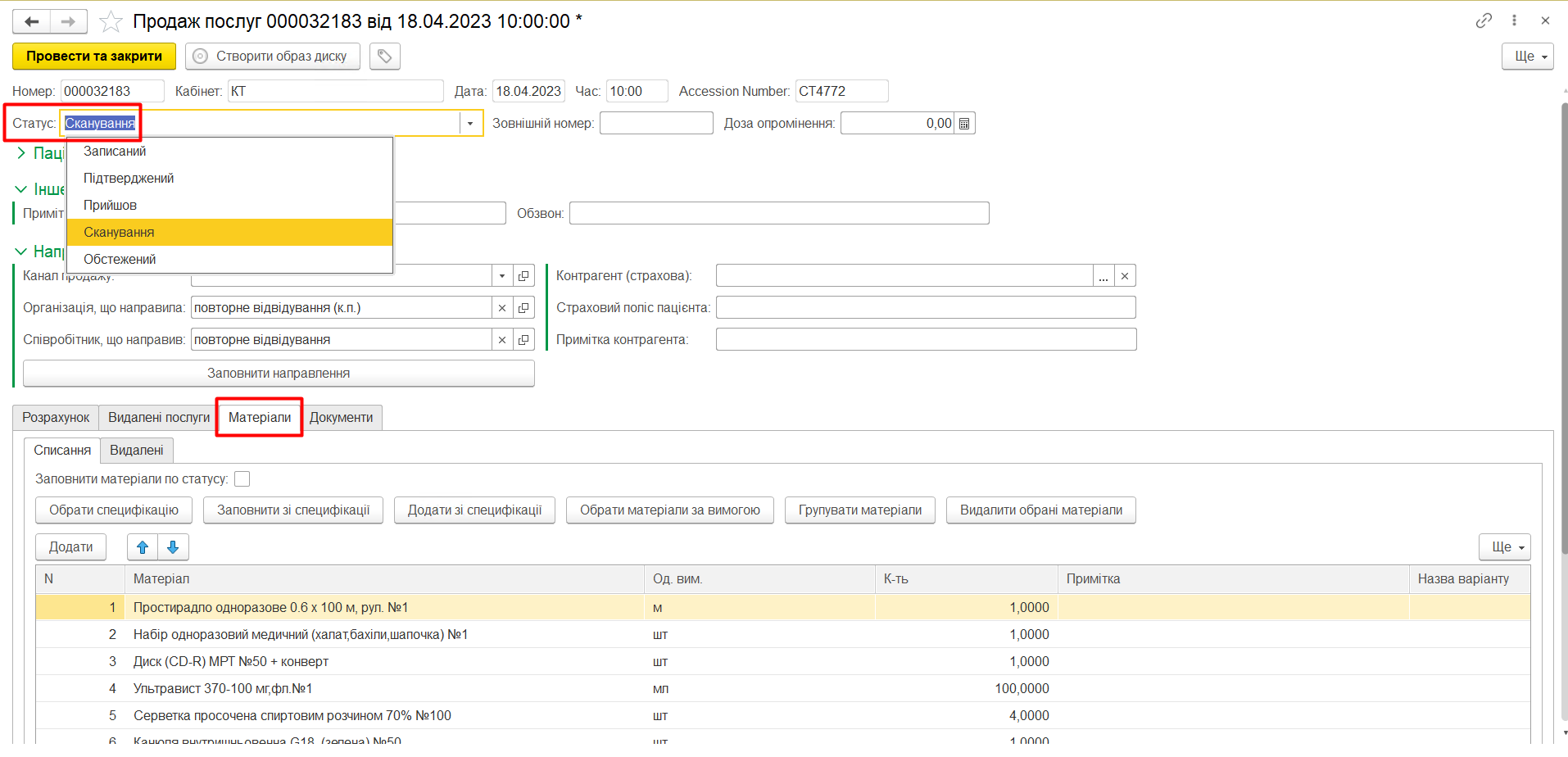Click the tag icon button

pos(384,57)
